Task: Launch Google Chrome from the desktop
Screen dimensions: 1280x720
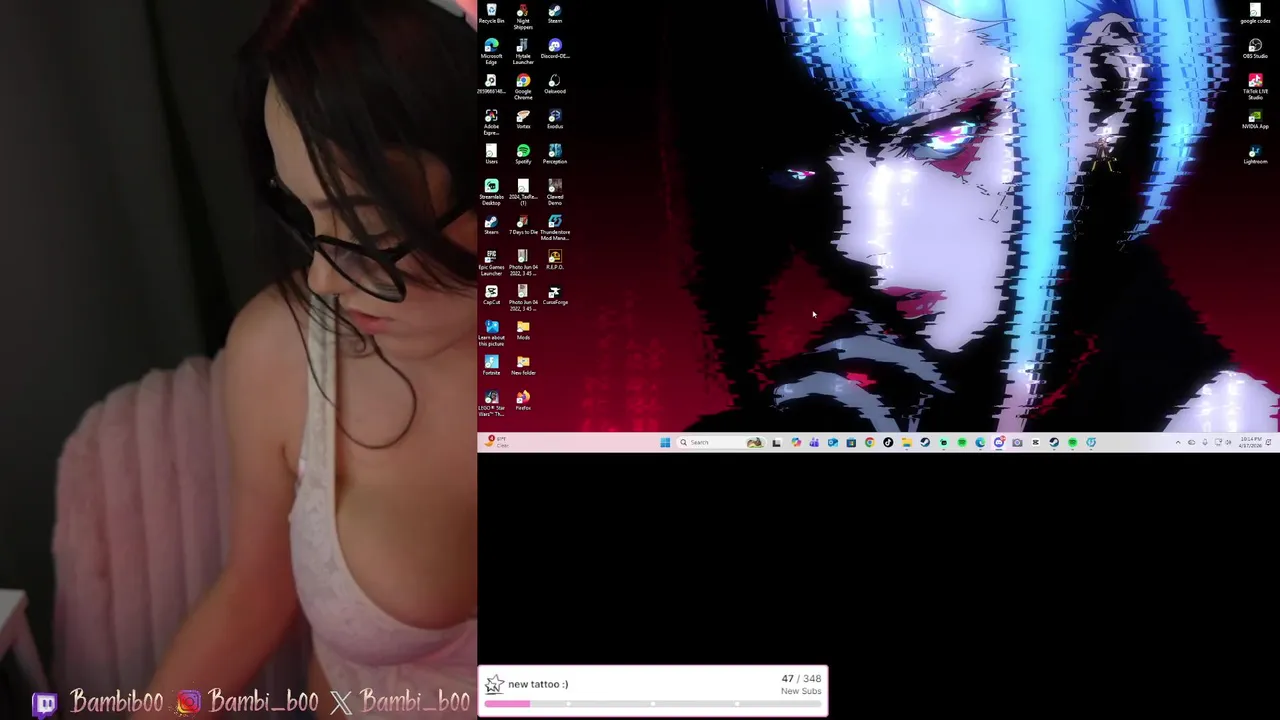Action: [x=523, y=86]
